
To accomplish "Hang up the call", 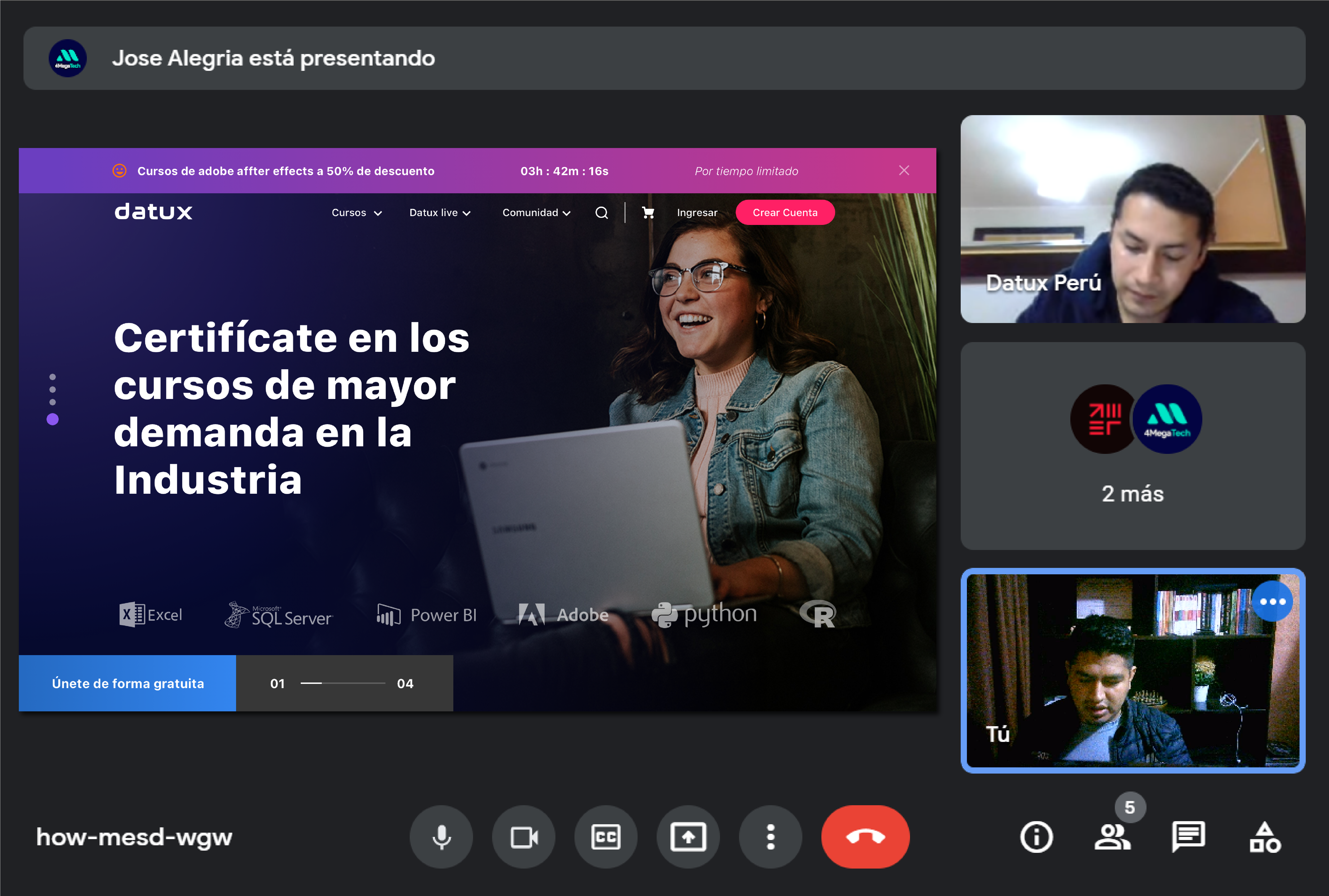I will 865,837.
